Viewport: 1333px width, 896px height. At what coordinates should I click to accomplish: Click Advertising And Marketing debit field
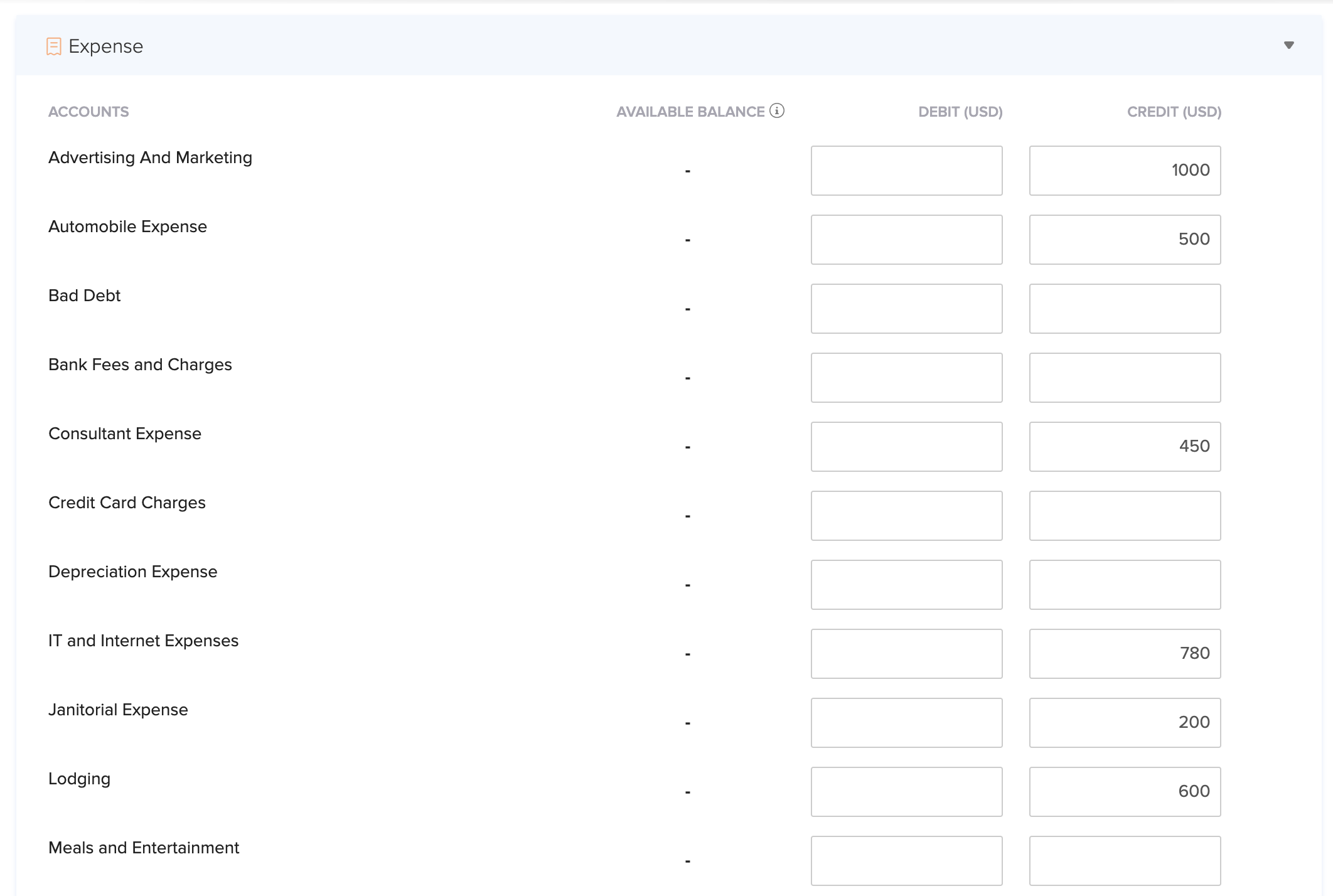(906, 171)
